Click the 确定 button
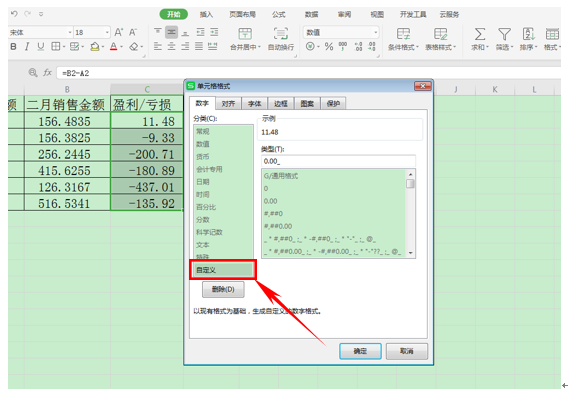This screenshot has height=397, width=568. coord(360,351)
